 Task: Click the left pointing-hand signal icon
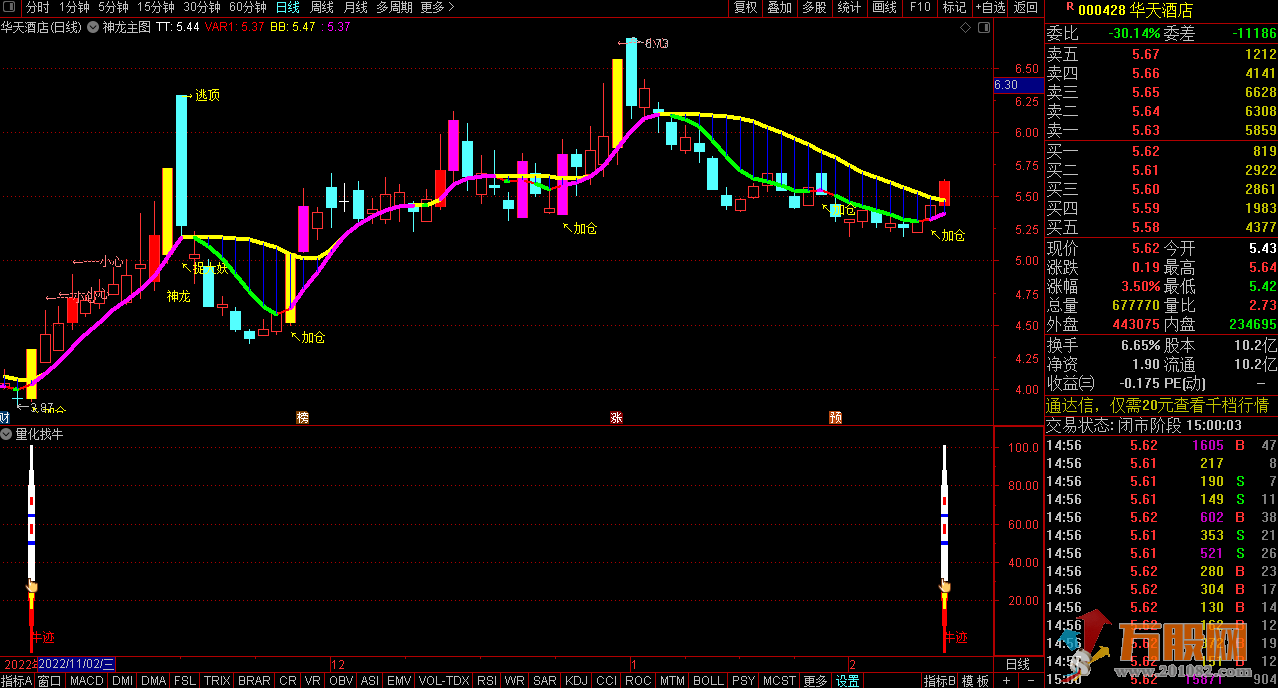[x=31, y=587]
